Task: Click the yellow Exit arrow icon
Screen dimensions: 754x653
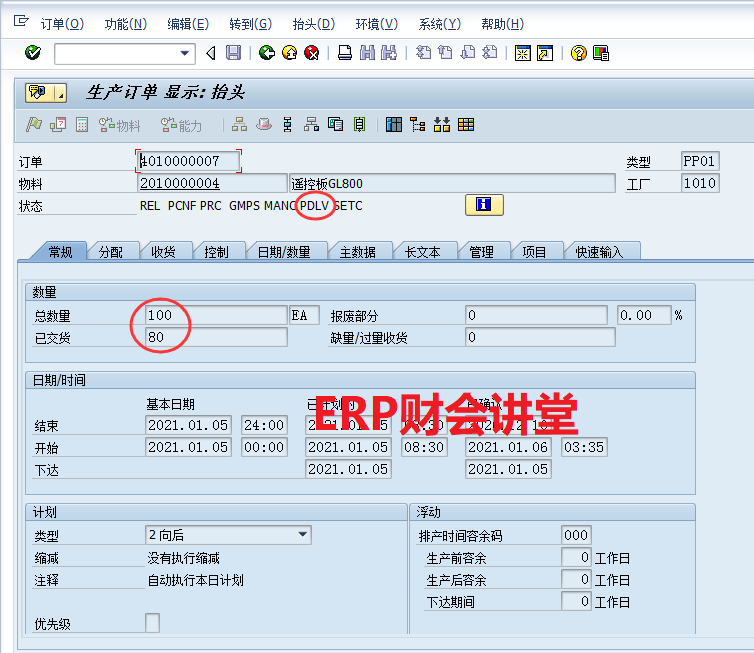Action: tap(289, 53)
